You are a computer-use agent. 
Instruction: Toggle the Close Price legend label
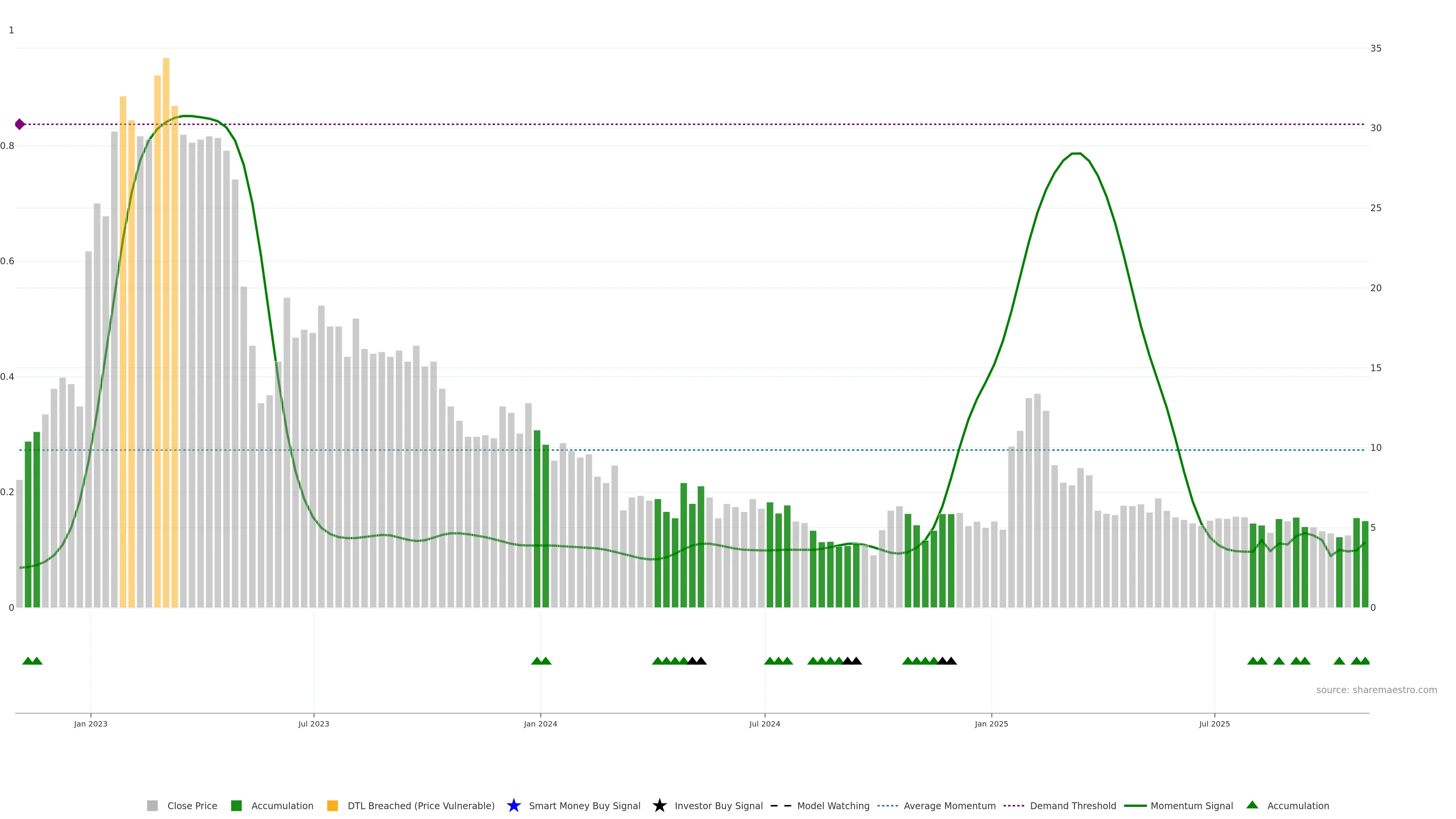tap(192, 805)
